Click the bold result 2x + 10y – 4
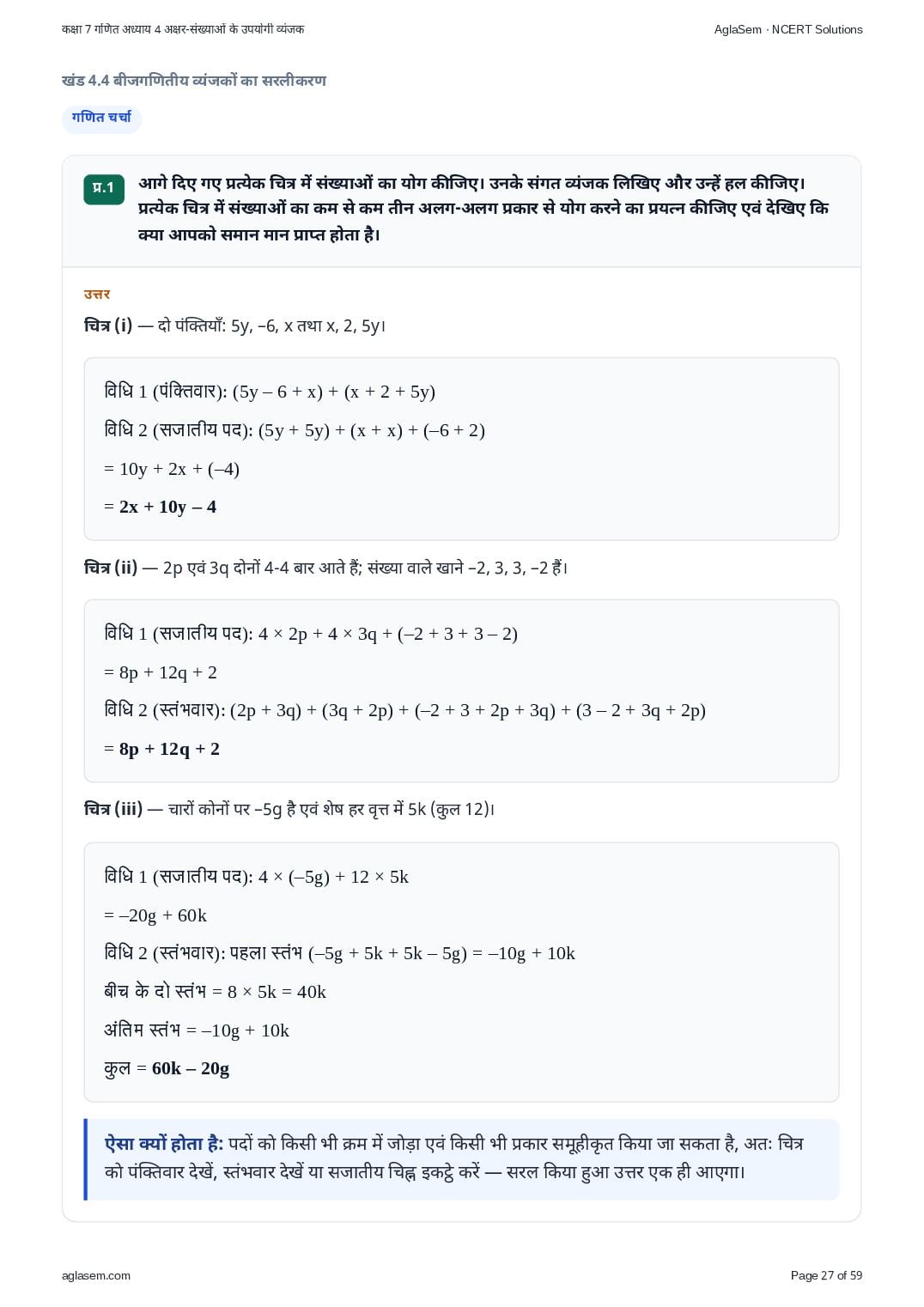Image resolution: width=924 pixels, height=1307 pixels. pyautogui.click(x=167, y=507)
